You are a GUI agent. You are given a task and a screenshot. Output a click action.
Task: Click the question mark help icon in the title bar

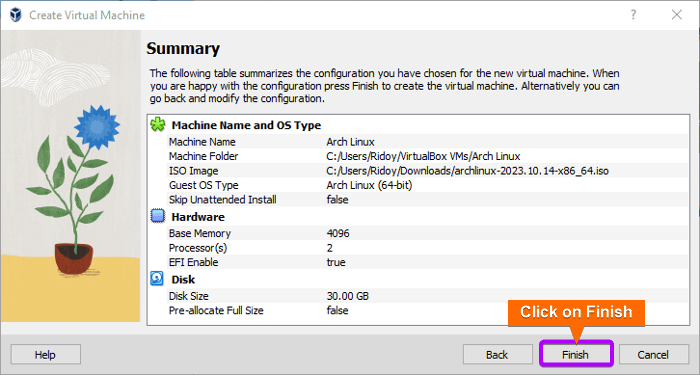(x=633, y=15)
